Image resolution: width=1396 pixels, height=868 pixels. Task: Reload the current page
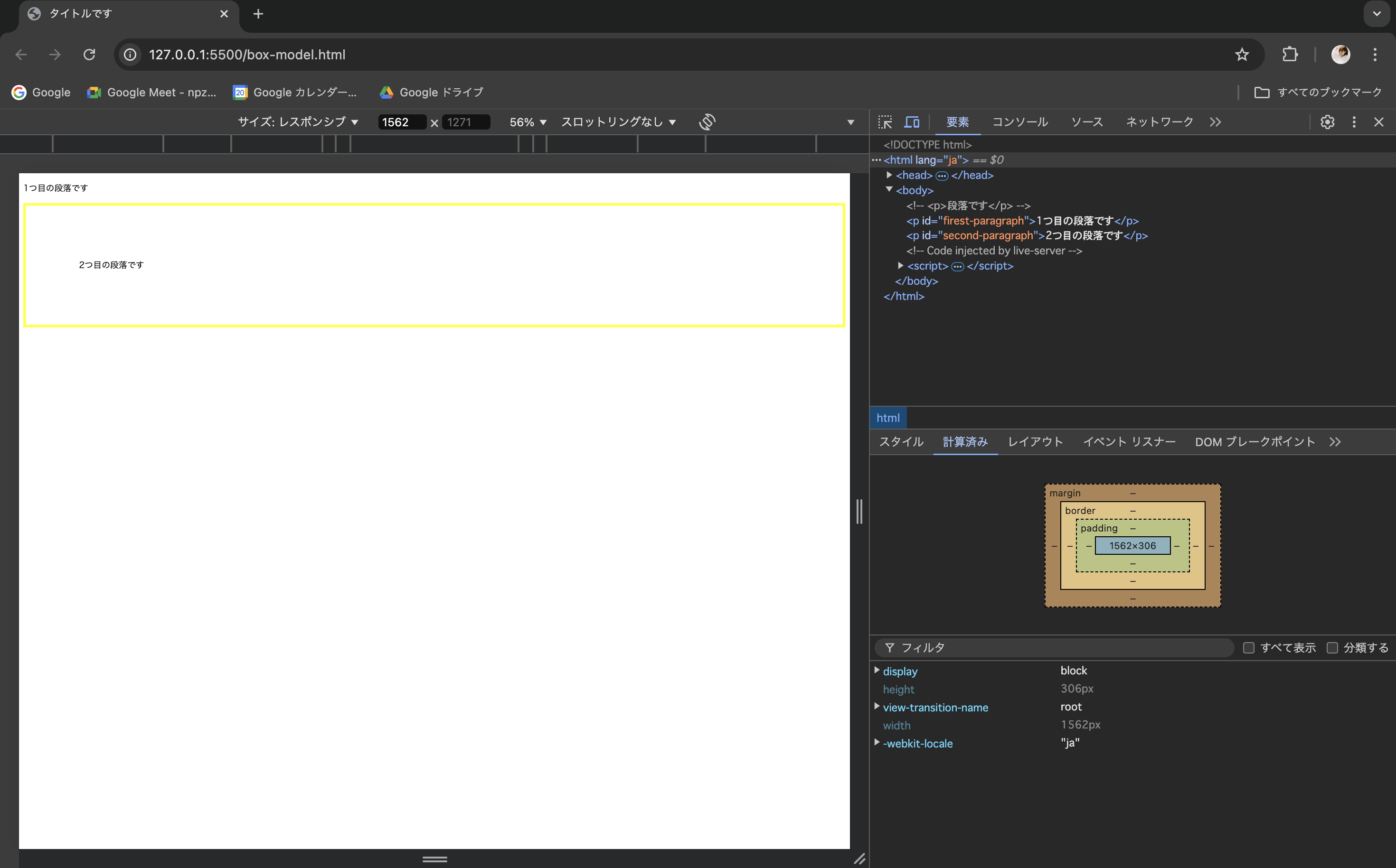[89, 54]
